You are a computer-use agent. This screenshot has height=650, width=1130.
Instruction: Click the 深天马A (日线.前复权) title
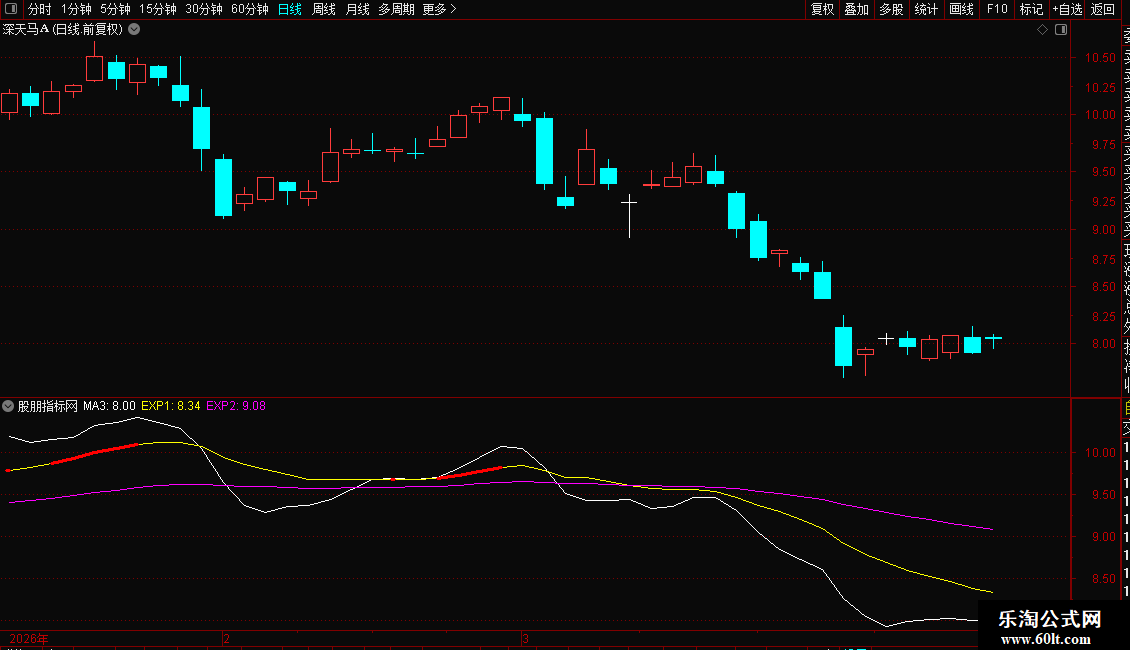[x=63, y=30]
